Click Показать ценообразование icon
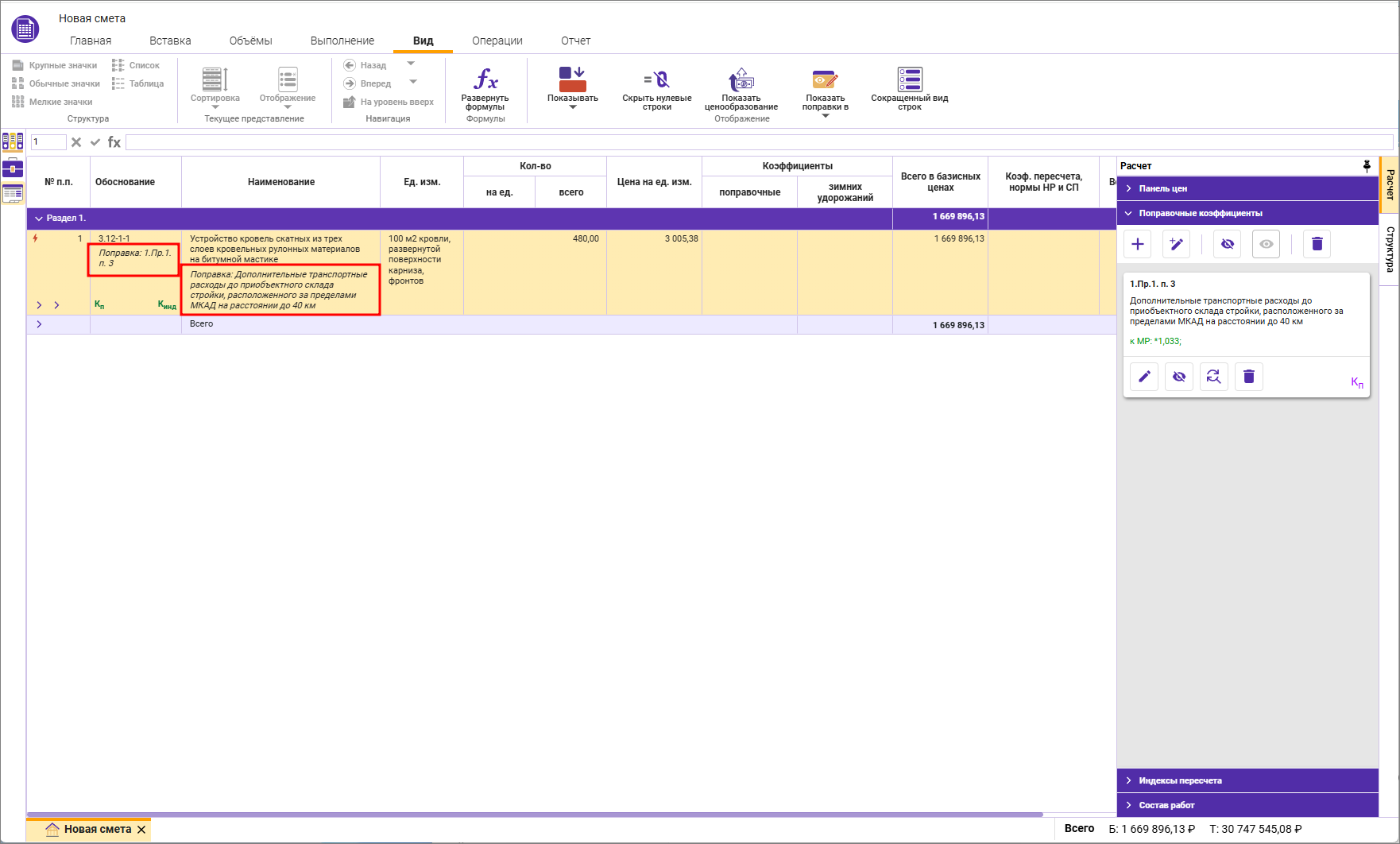Image resolution: width=1400 pixels, height=844 pixels. tap(741, 79)
